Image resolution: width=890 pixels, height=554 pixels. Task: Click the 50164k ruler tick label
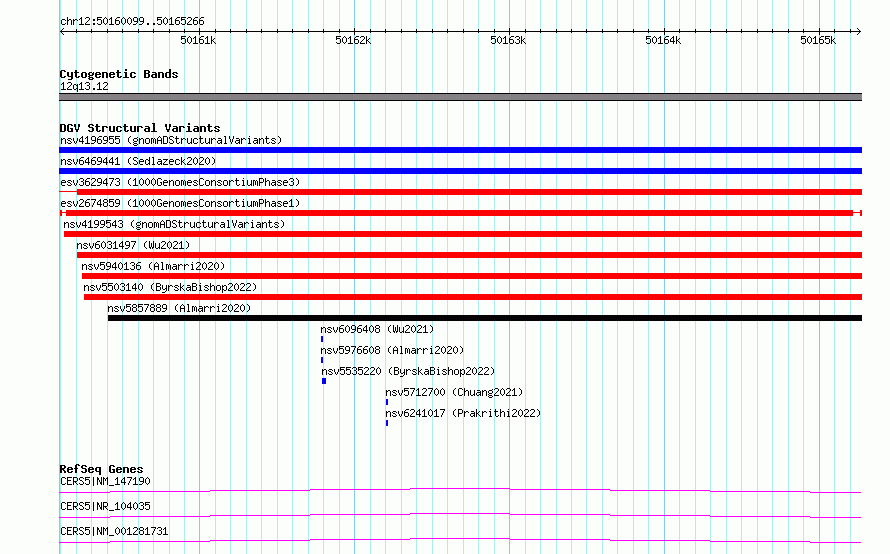pyautogui.click(x=663, y=40)
